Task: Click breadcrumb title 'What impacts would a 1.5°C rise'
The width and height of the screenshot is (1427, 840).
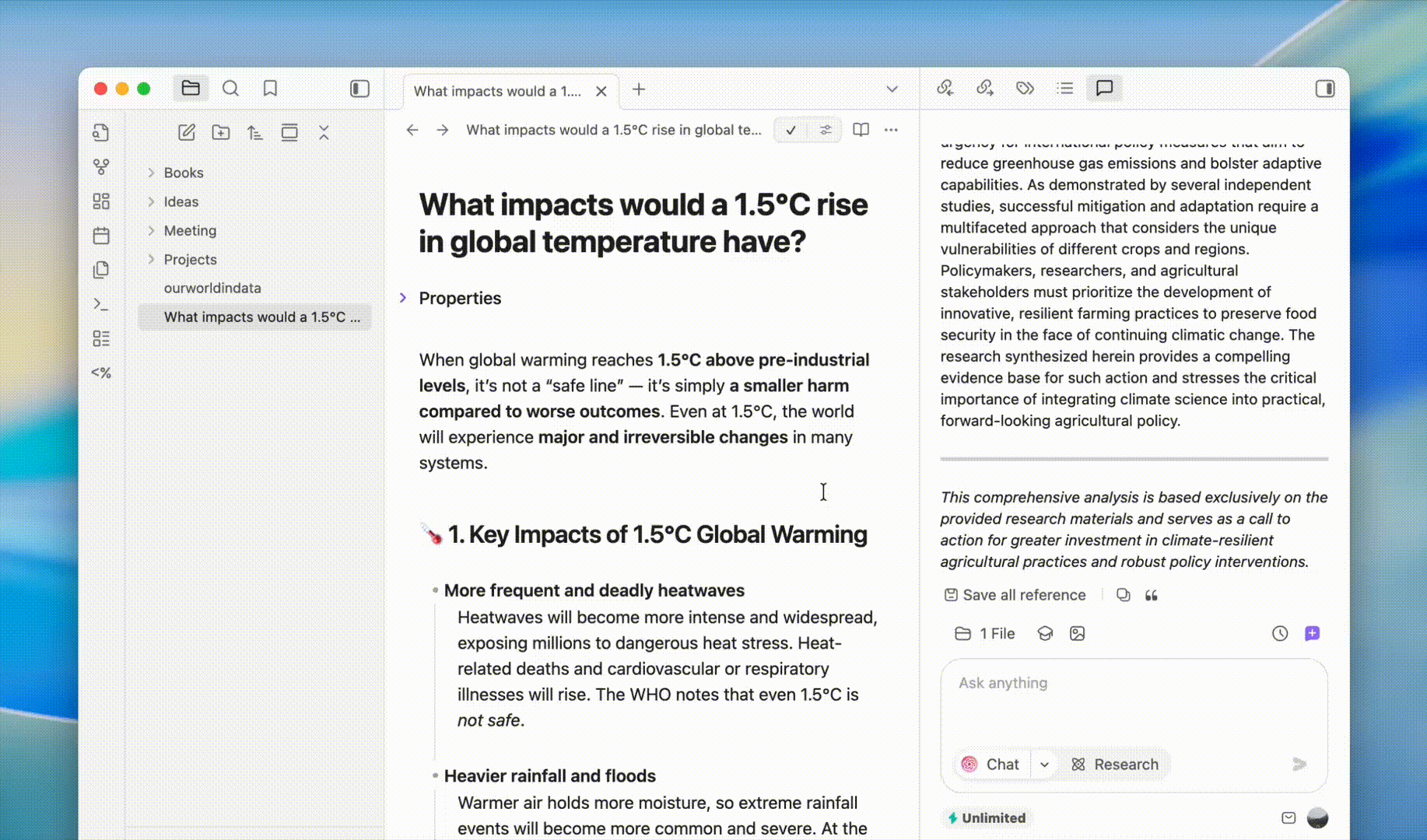Action: tap(613, 130)
